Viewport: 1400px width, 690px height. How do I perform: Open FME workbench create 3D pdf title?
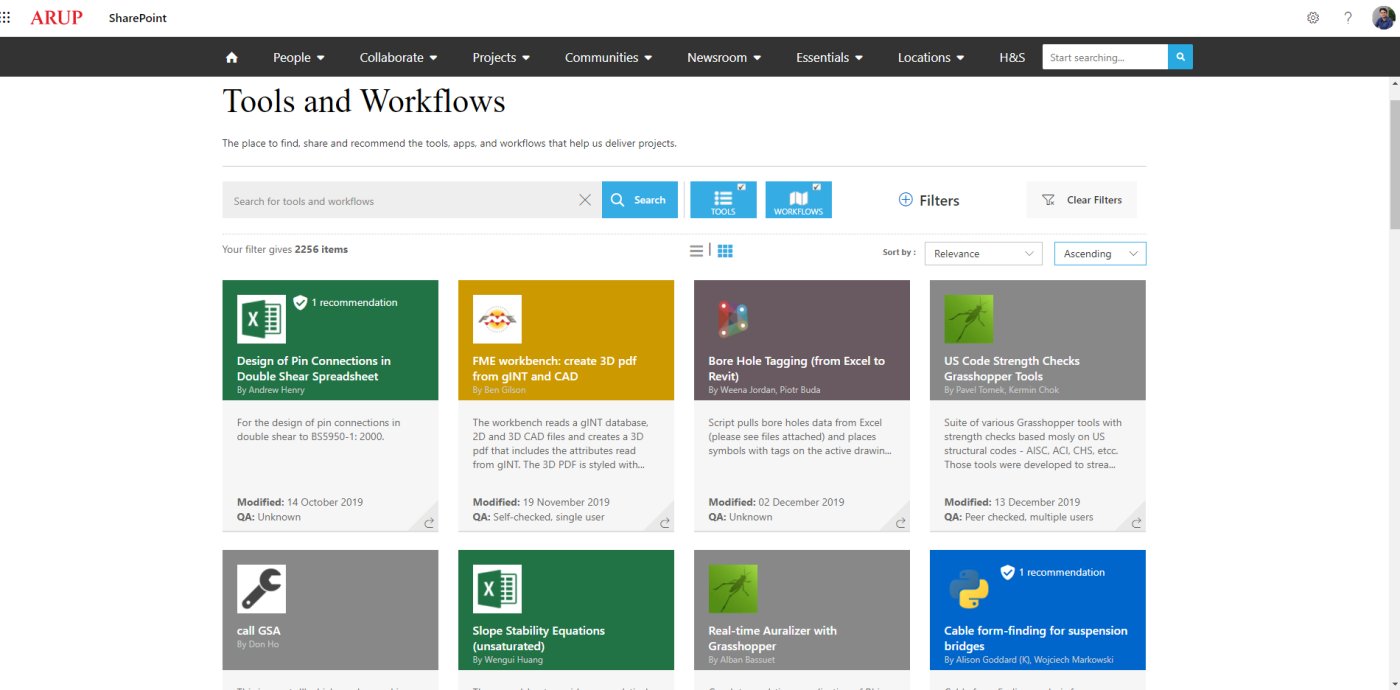click(554, 368)
